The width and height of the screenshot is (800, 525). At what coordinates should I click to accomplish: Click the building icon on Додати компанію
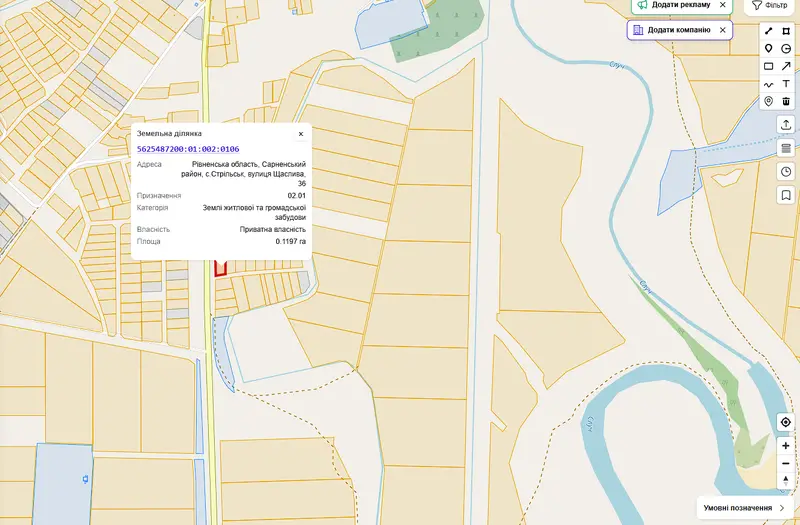[x=638, y=30]
